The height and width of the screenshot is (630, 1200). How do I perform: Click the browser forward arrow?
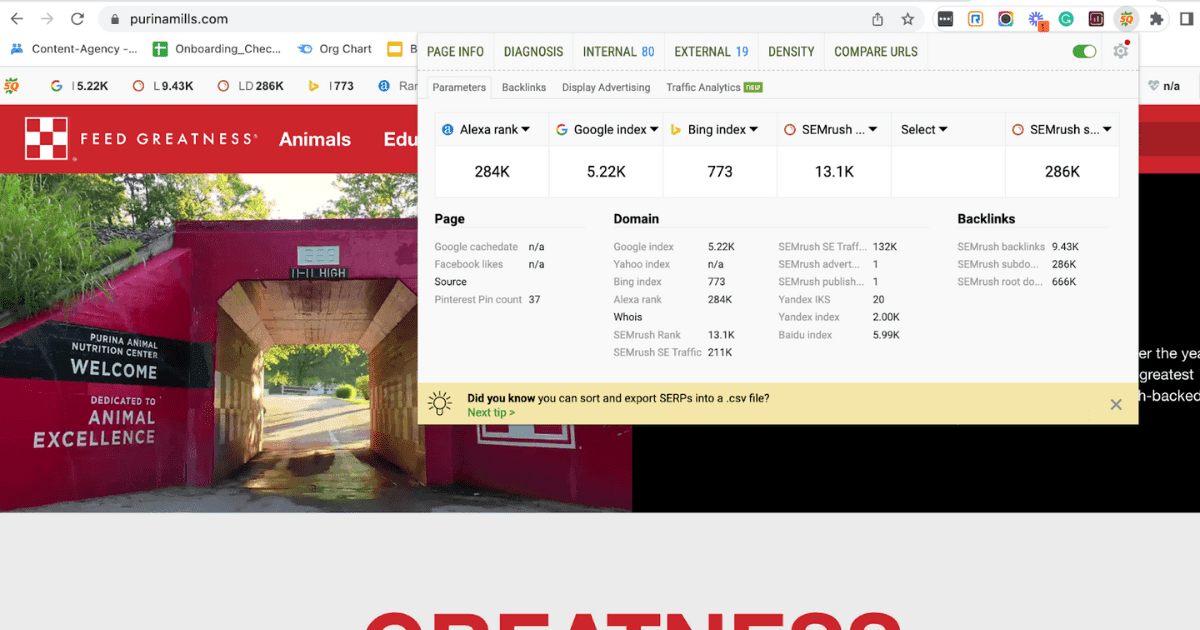47,18
